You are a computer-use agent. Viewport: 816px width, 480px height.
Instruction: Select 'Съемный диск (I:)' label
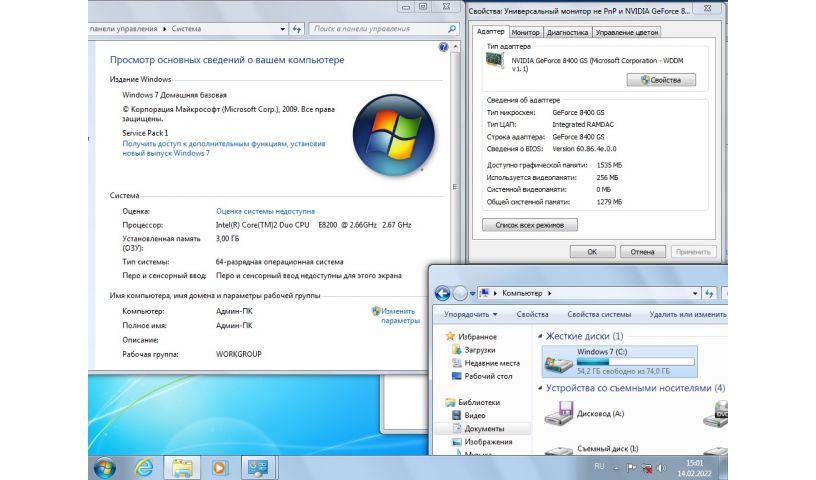point(607,448)
